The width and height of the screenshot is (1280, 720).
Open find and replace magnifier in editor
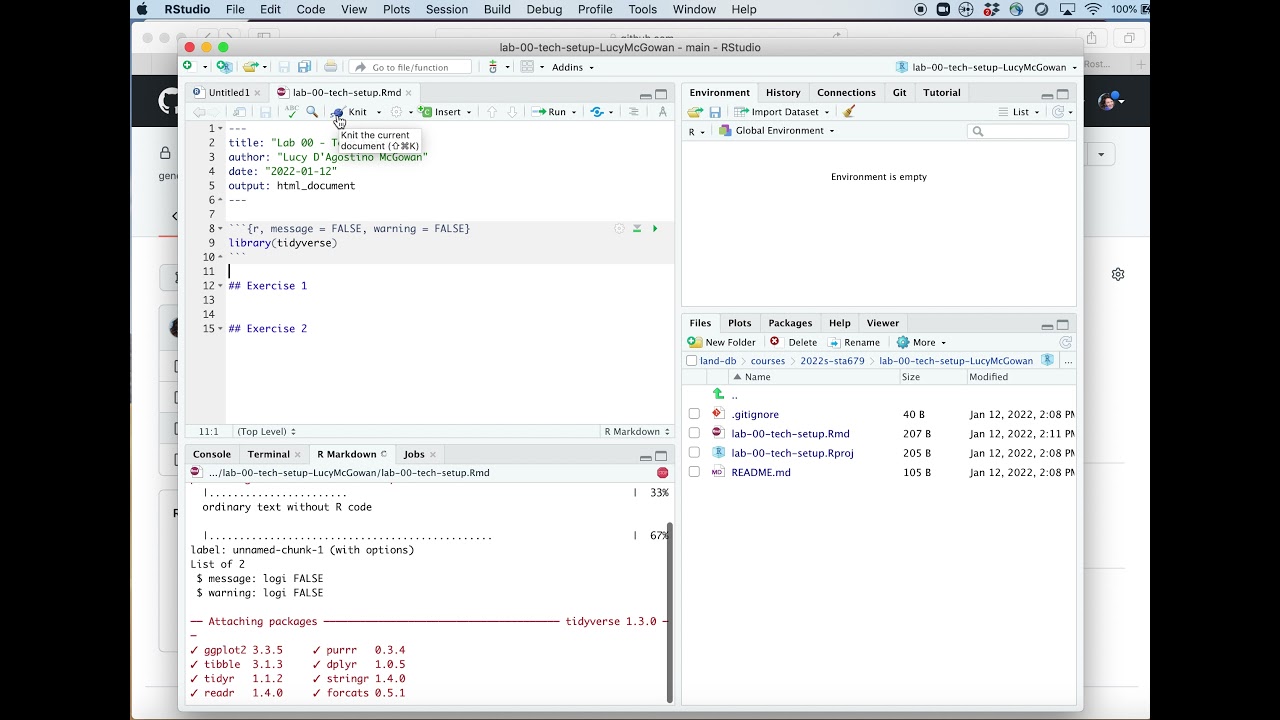coord(312,112)
